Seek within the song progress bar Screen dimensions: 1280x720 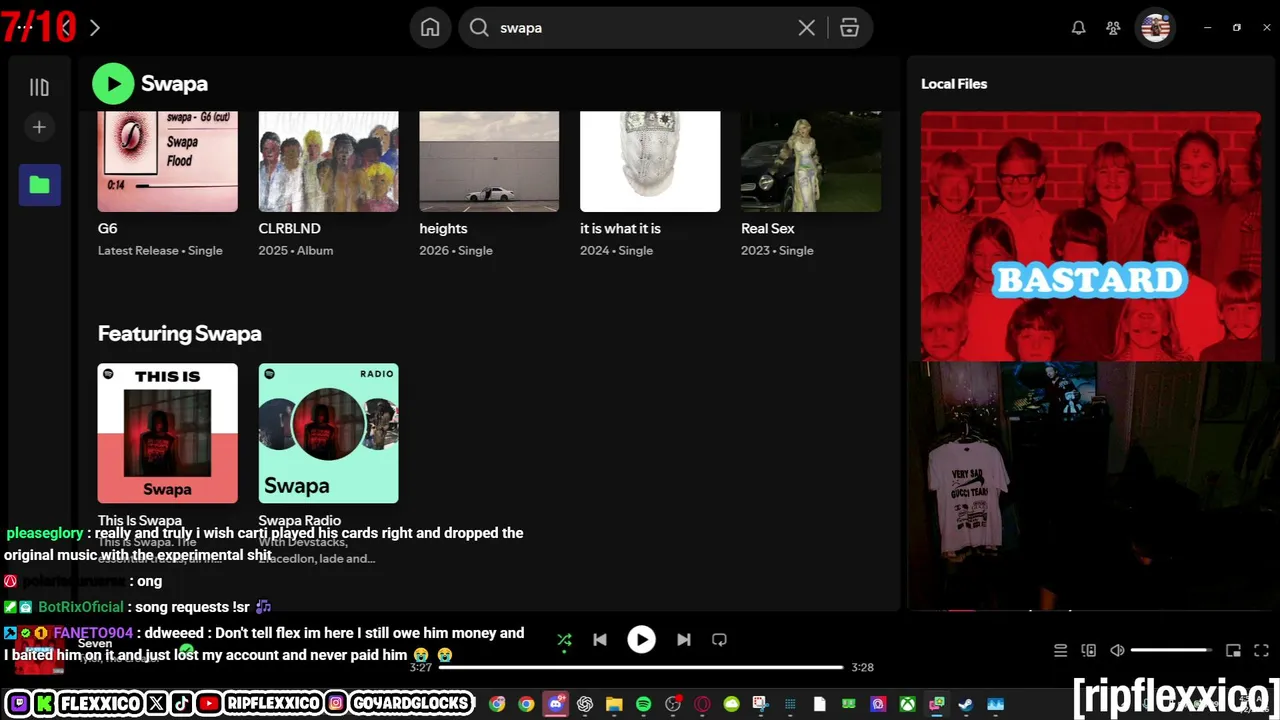(641, 667)
